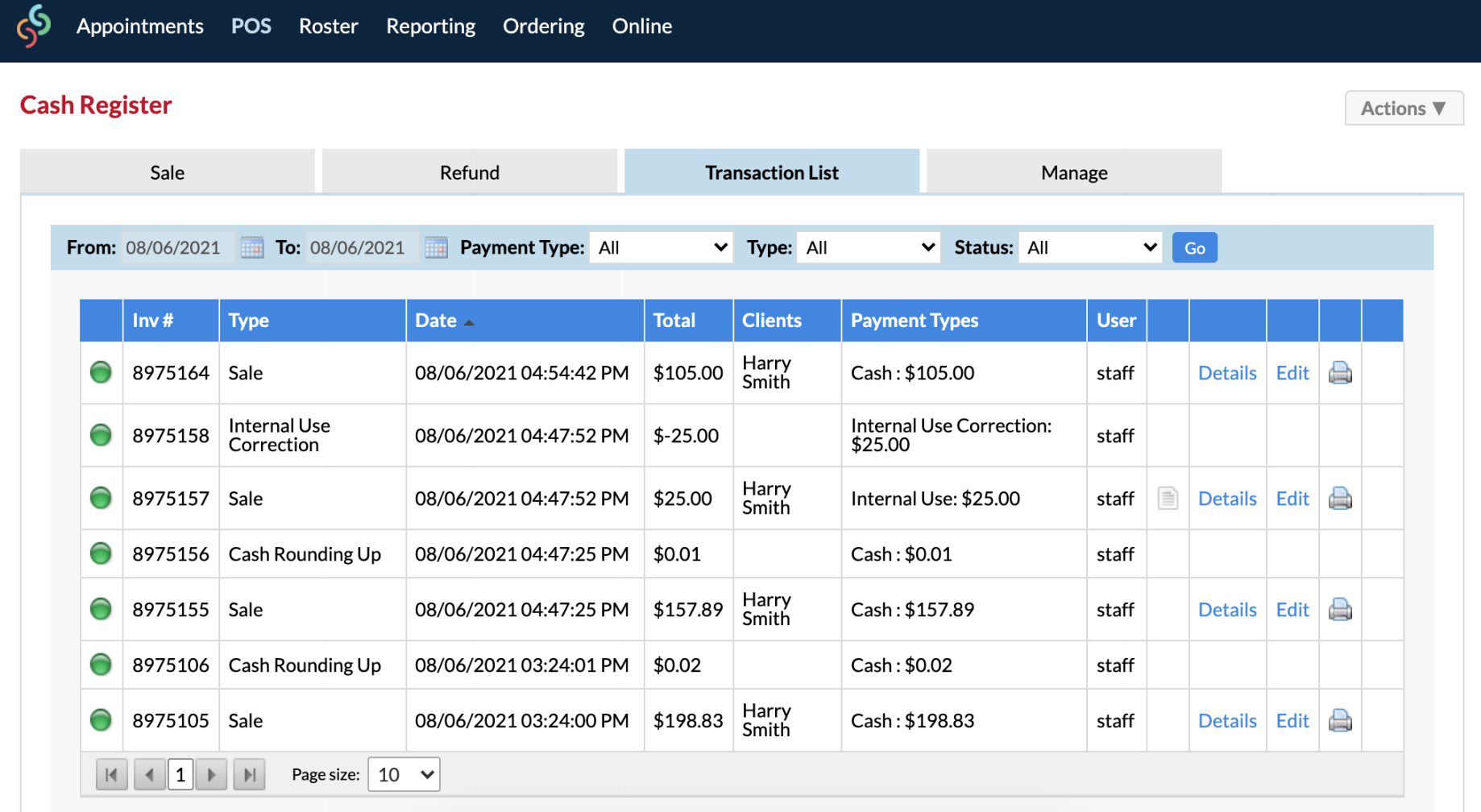Jump to the last page of transactions
The image size is (1481, 812).
(x=249, y=774)
